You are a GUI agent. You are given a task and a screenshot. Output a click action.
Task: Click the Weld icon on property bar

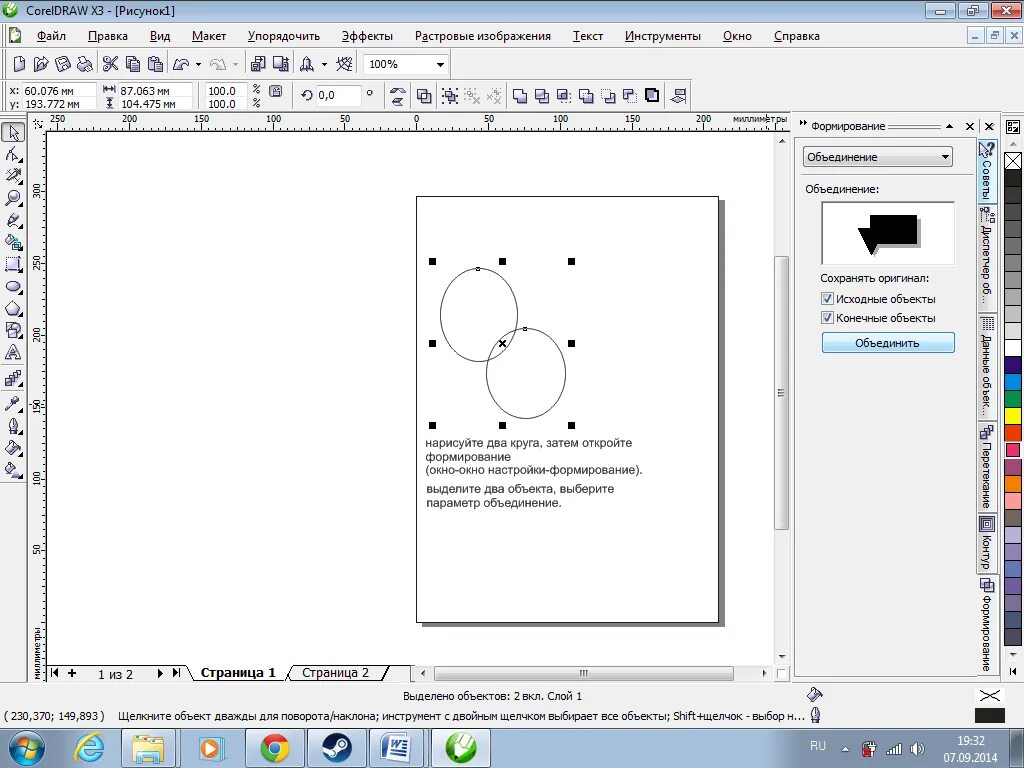coord(520,95)
